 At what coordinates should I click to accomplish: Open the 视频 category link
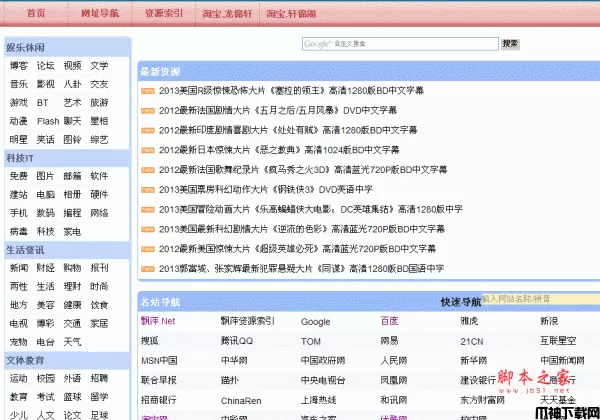coord(72,66)
